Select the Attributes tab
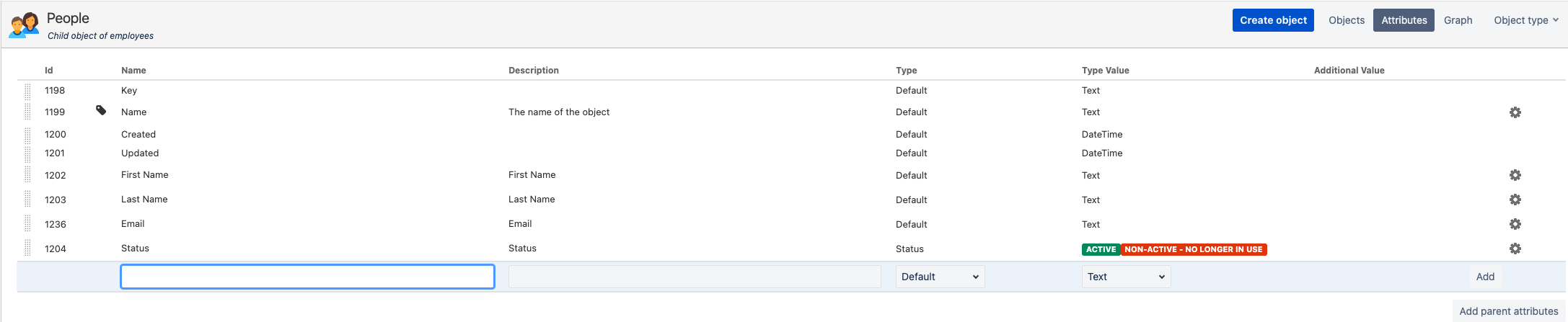The width and height of the screenshot is (1568, 322). pos(1404,20)
